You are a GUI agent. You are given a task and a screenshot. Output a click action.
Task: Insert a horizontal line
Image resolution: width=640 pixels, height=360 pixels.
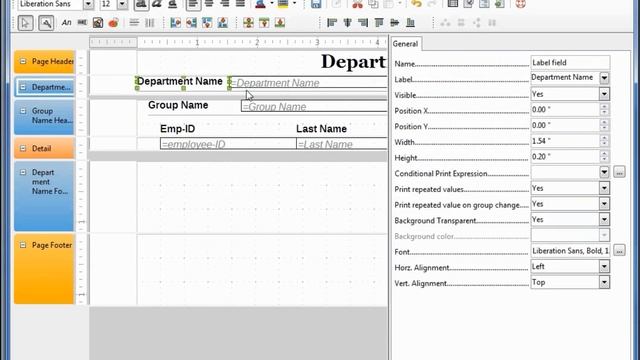pos(134,23)
